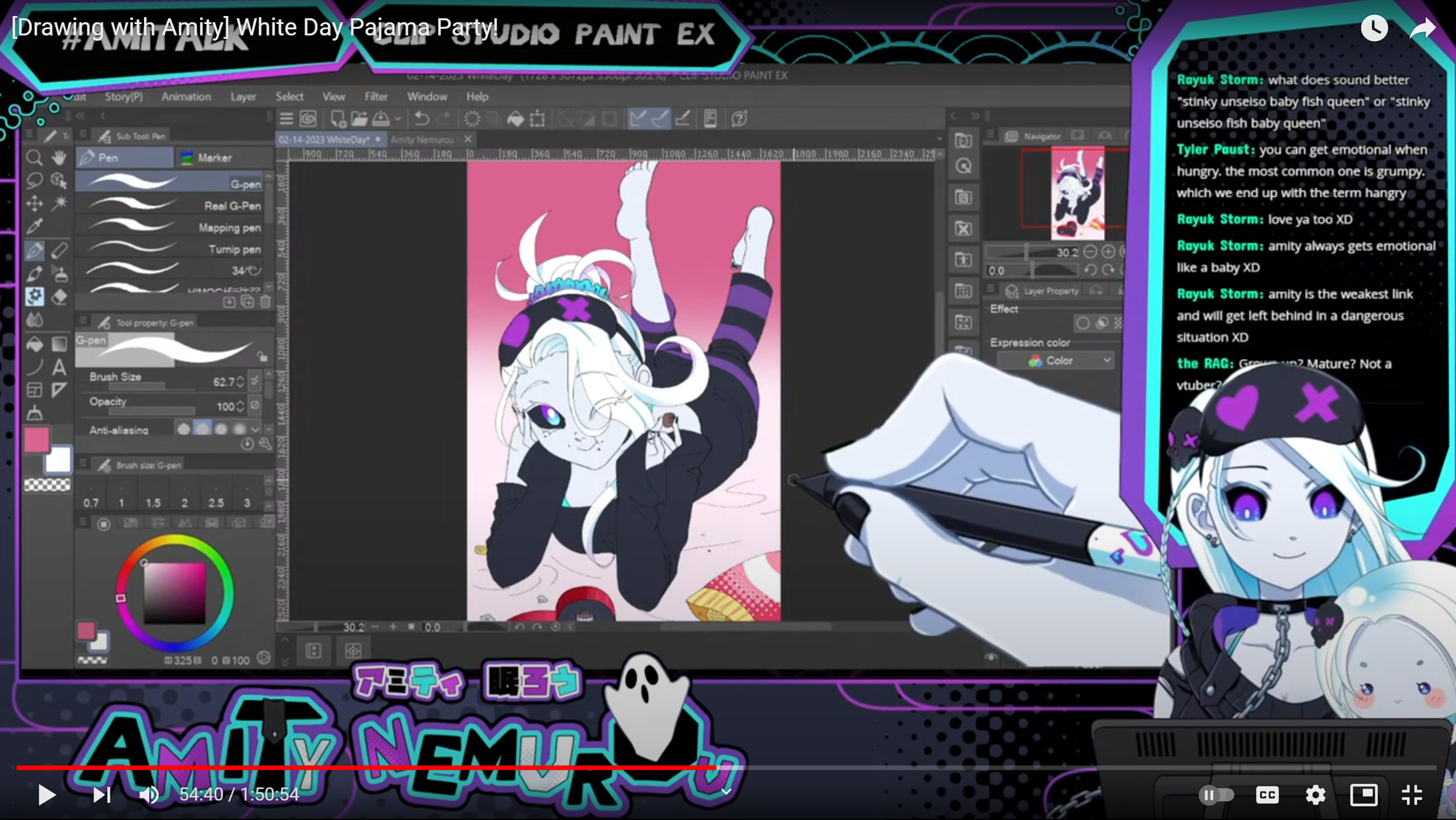Select the Ruler tool
The height and width of the screenshot is (820, 1456).
click(59, 390)
